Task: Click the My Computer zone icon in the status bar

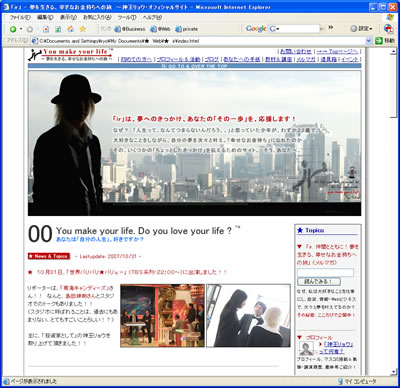Action: (340, 381)
